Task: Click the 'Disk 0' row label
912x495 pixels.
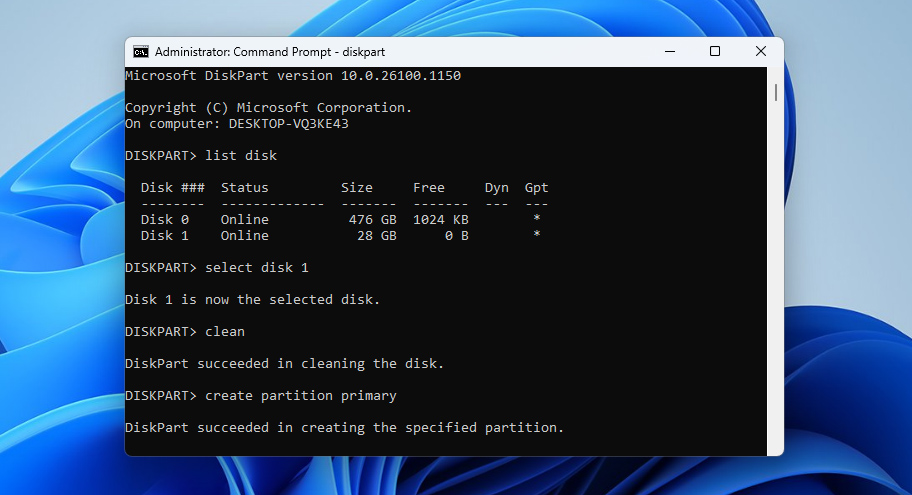Action: (x=165, y=220)
